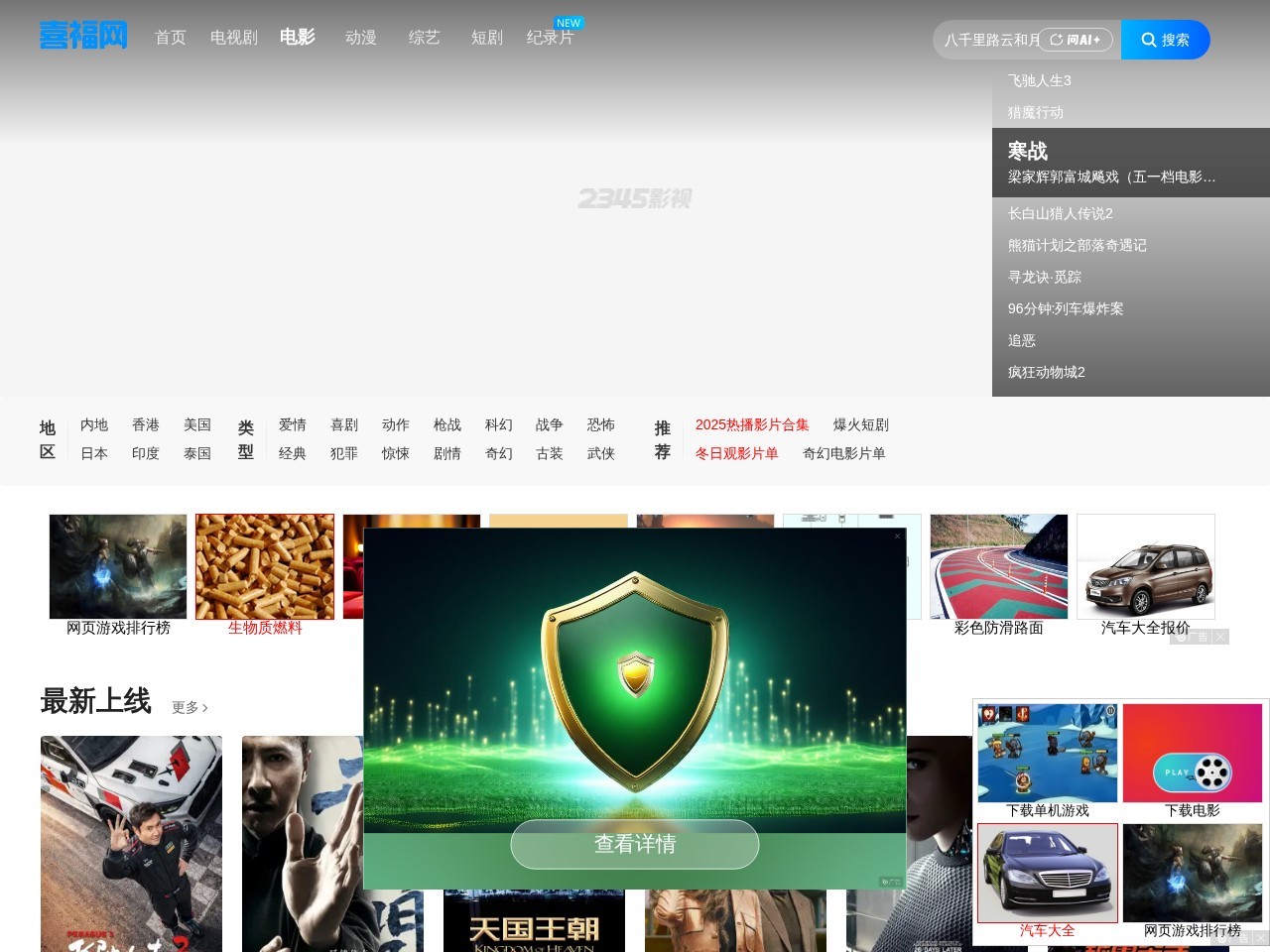Filter movies by region 印度
The image size is (1270, 952).
[x=146, y=453]
